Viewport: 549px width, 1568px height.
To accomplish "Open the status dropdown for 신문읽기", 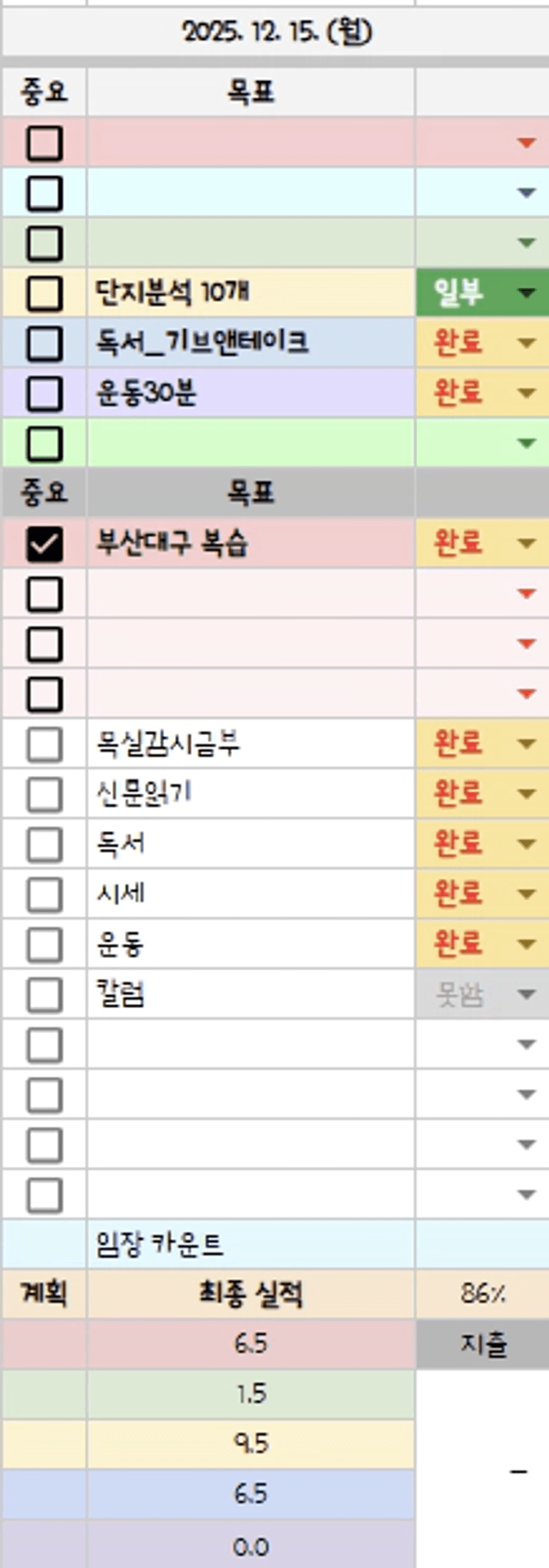I will point(526,794).
